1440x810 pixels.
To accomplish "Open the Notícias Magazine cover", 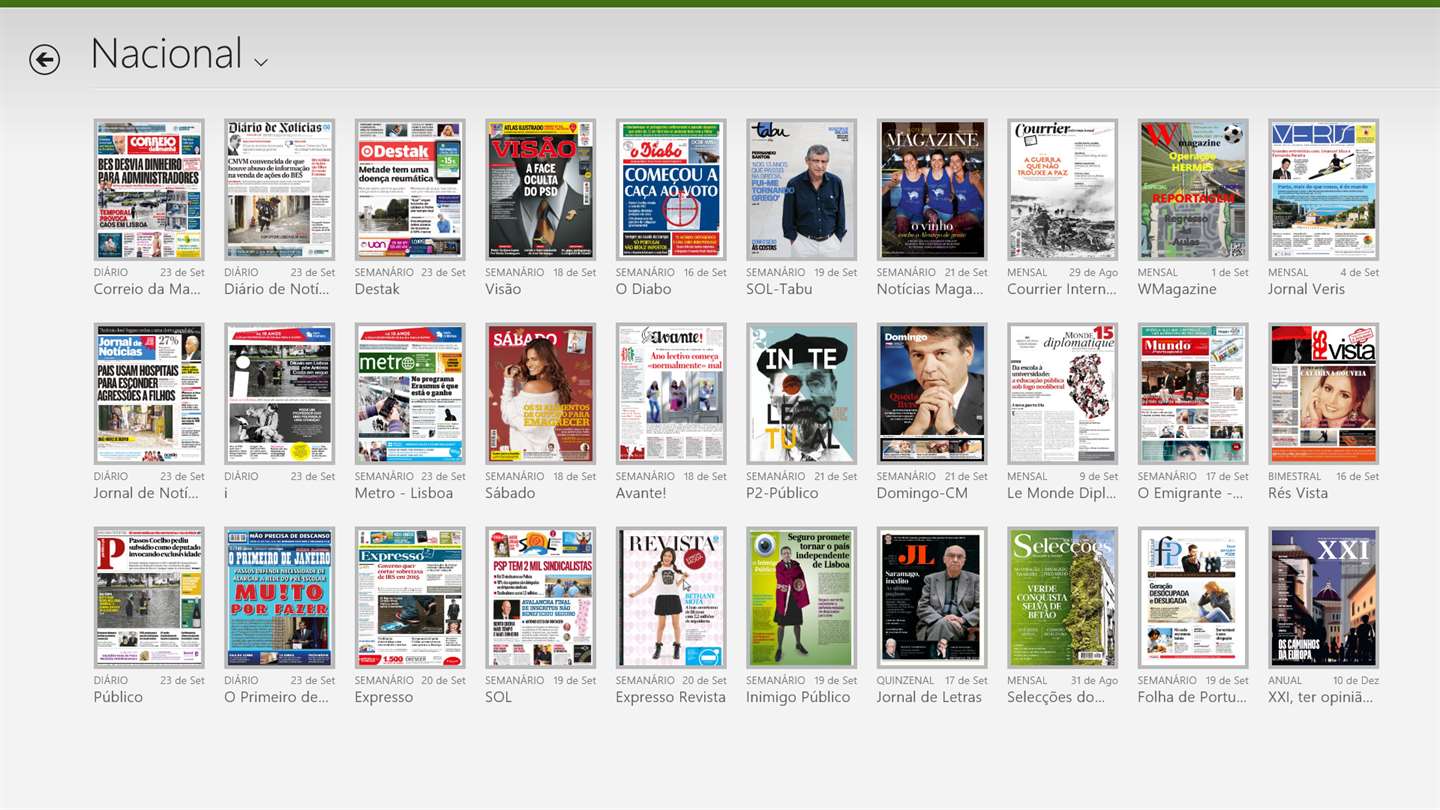I will 932,190.
